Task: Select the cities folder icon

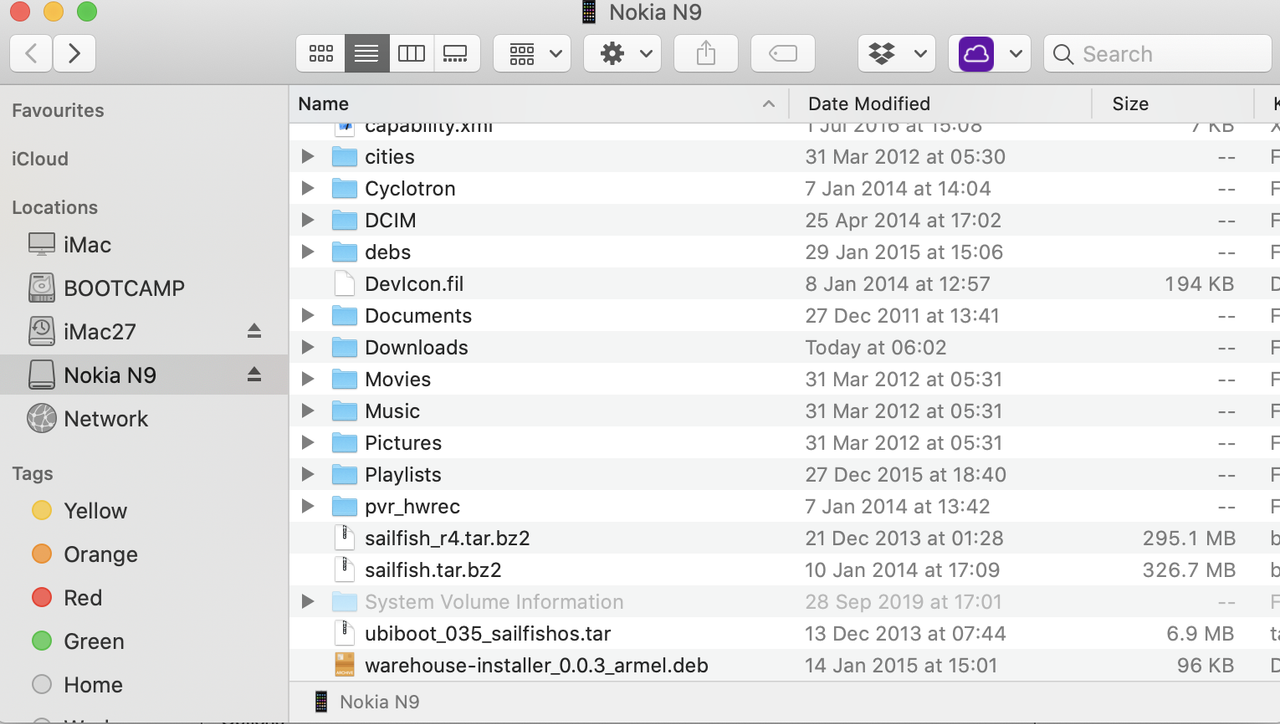Action: point(344,157)
